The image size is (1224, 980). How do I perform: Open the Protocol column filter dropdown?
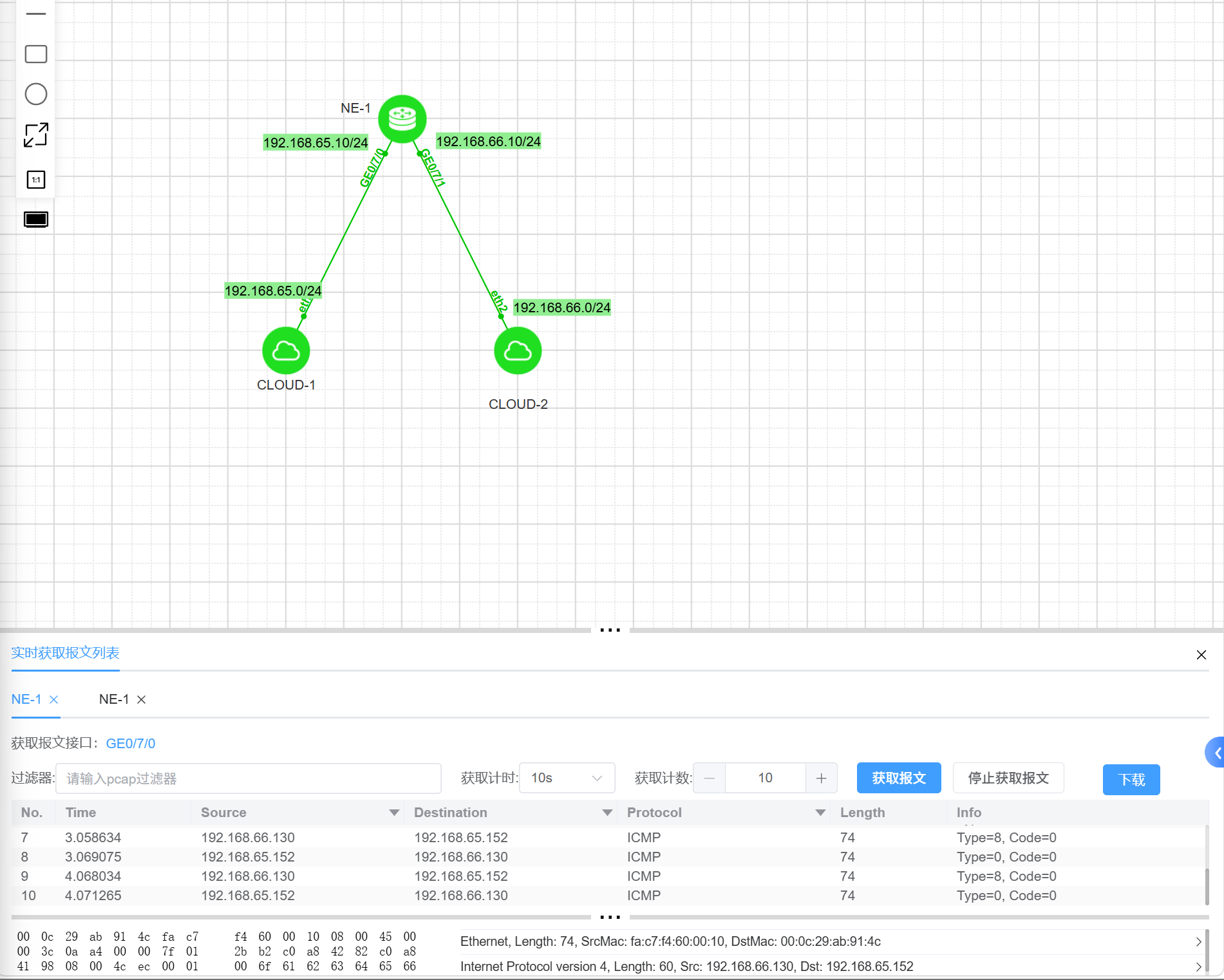point(820,813)
